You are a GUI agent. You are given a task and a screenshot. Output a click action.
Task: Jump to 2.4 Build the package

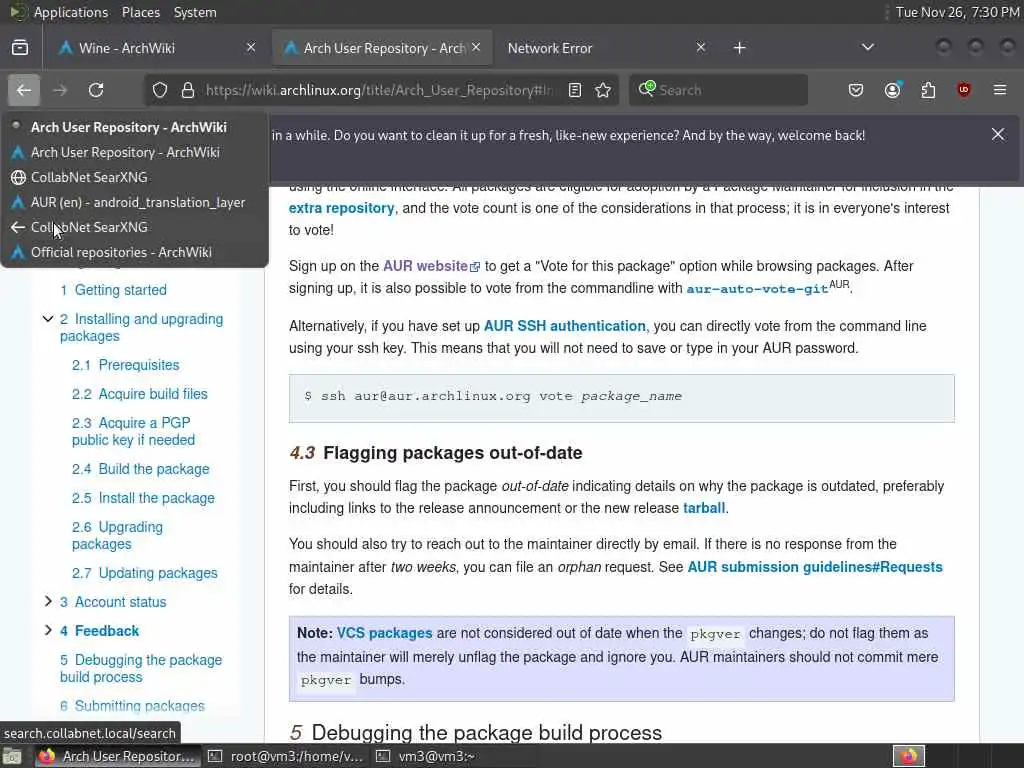[140, 469]
